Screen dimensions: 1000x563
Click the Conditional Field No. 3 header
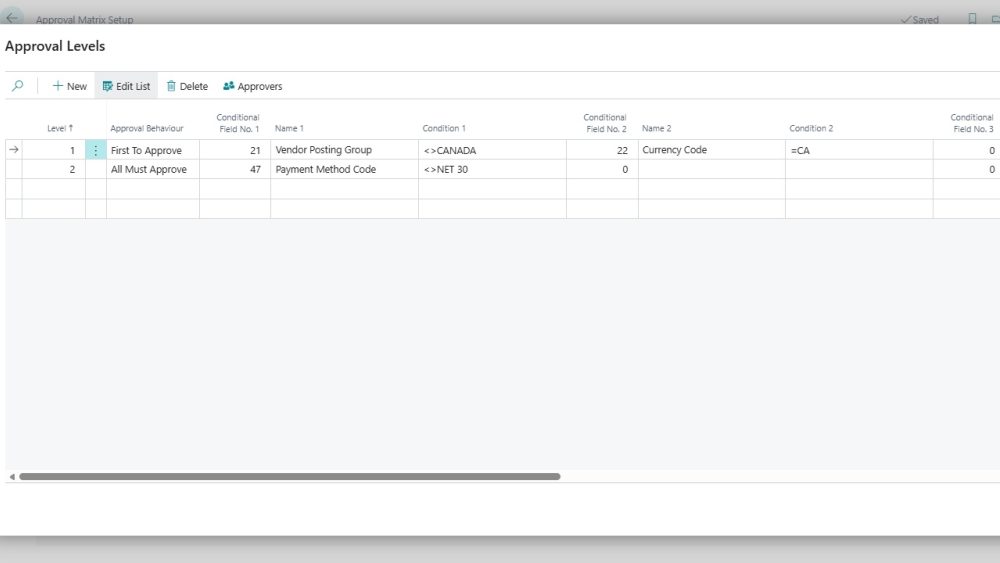click(x=972, y=123)
